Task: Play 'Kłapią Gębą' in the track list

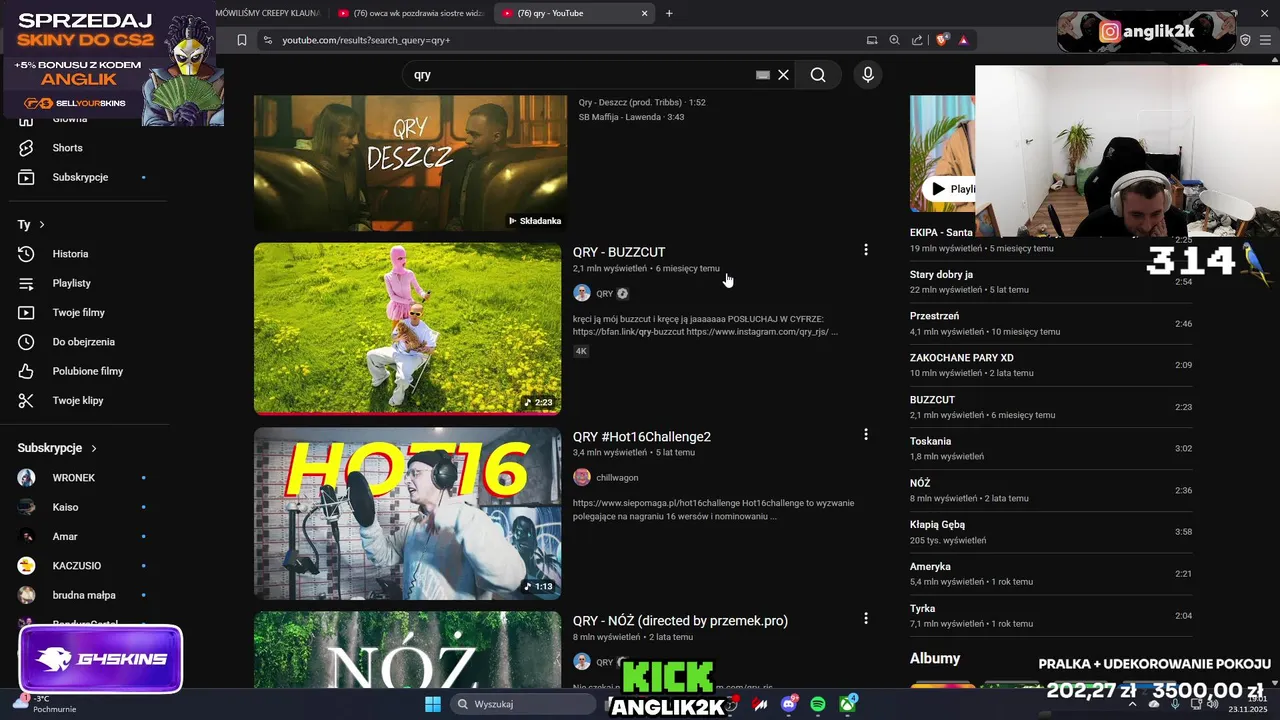Action: pyautogui.click(x=1051, y=532)
